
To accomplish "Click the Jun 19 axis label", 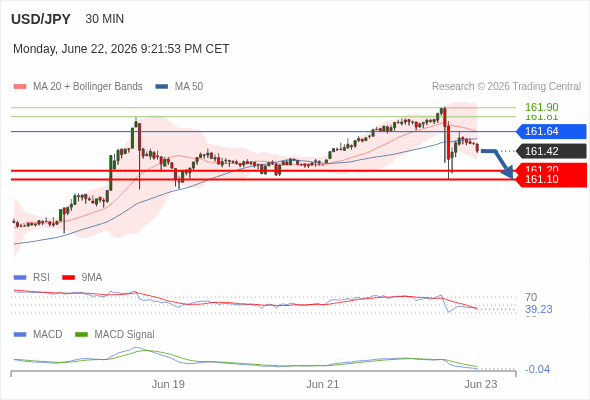I will [168, 384].
